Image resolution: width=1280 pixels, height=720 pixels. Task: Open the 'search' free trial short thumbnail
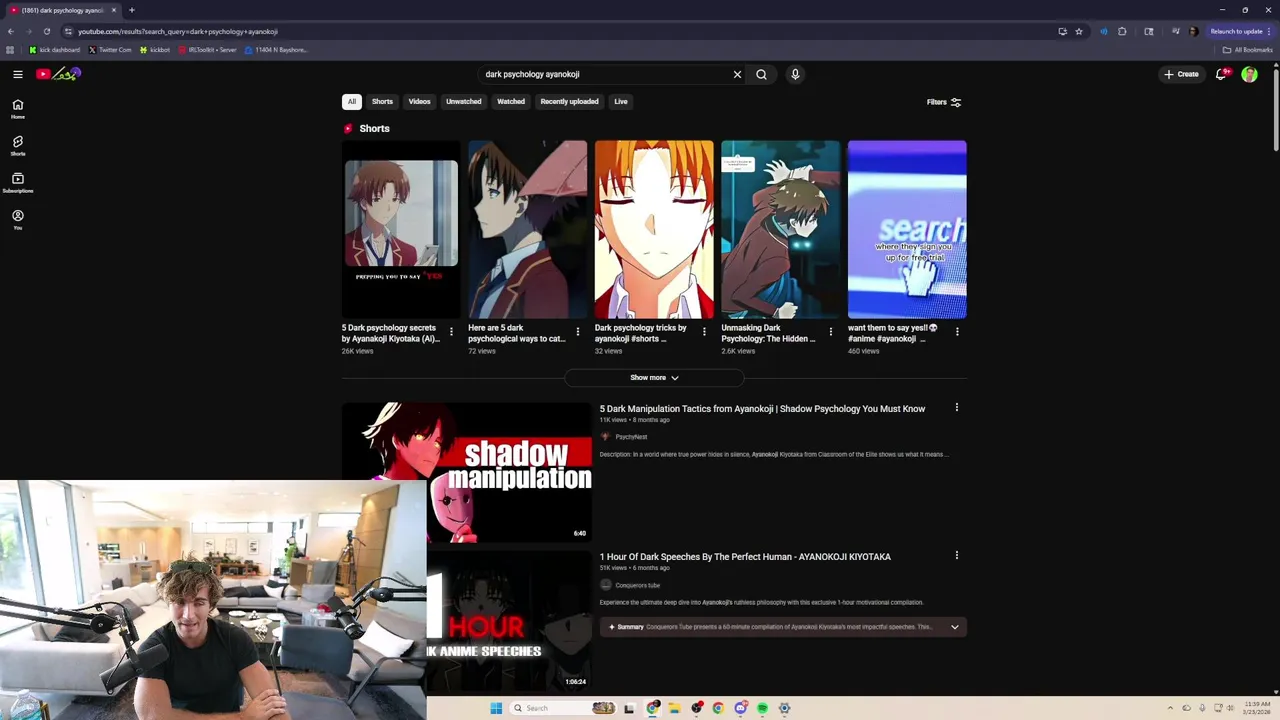pos(907,229)
